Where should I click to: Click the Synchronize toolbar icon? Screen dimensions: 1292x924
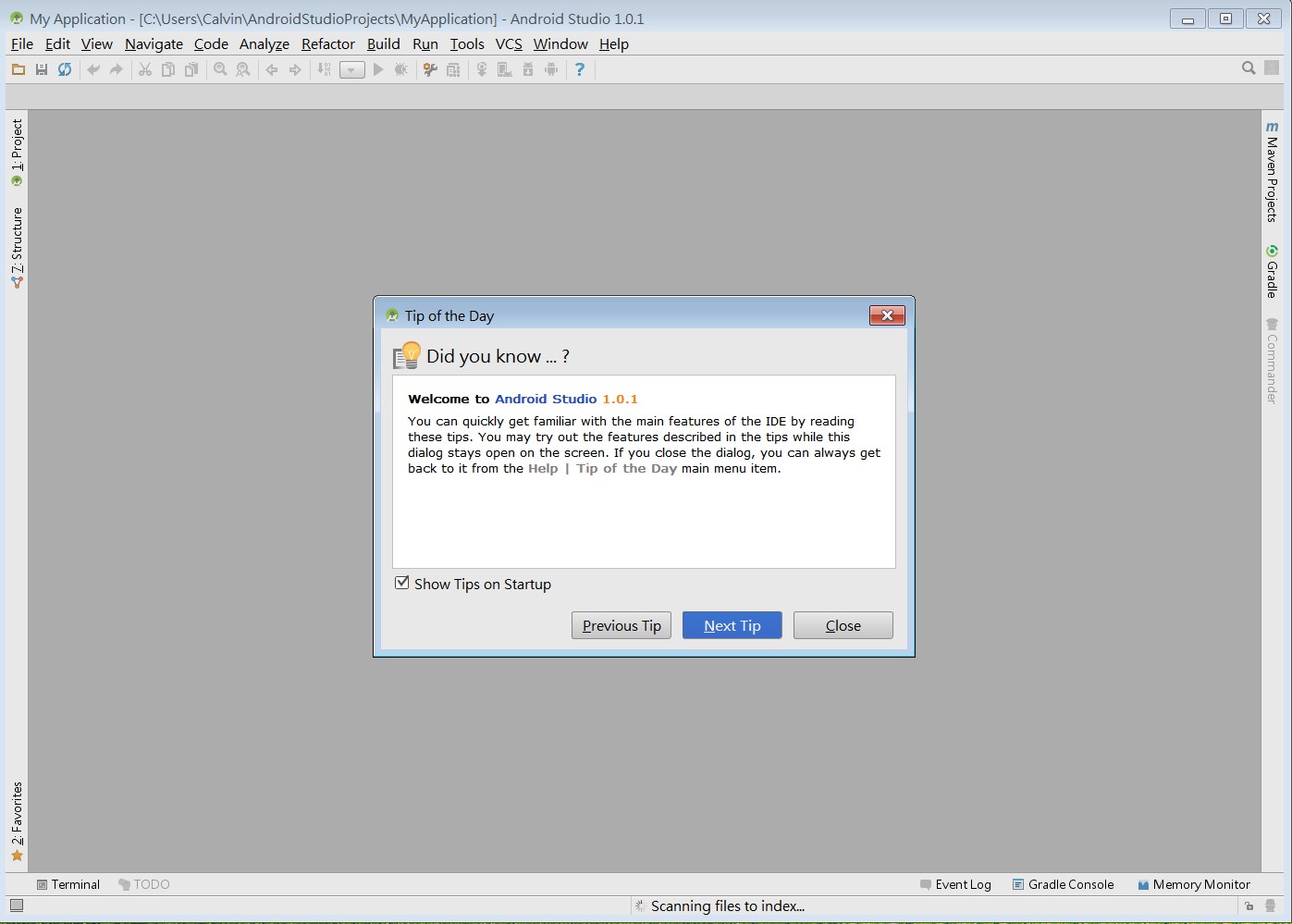(x=64, y=69)
